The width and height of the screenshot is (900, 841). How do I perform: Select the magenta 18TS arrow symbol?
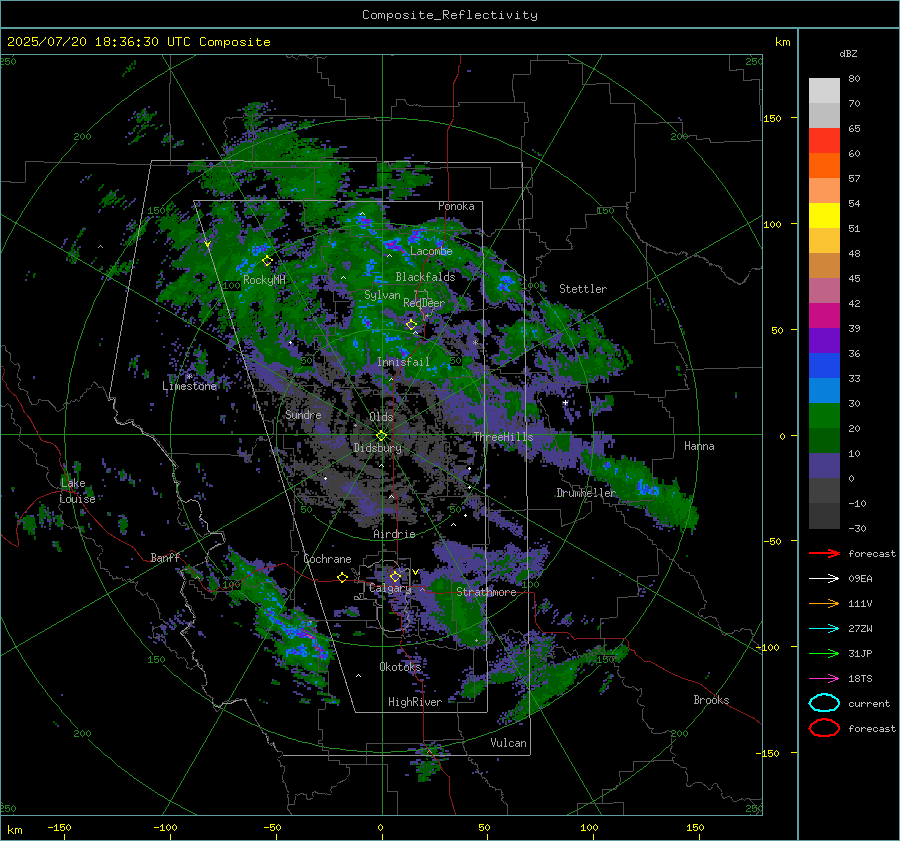(824, 679)
